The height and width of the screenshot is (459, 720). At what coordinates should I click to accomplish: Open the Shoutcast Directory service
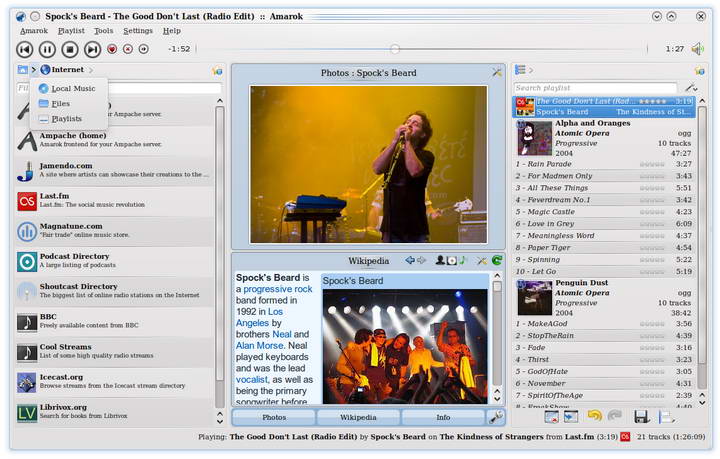pos(115,291)
